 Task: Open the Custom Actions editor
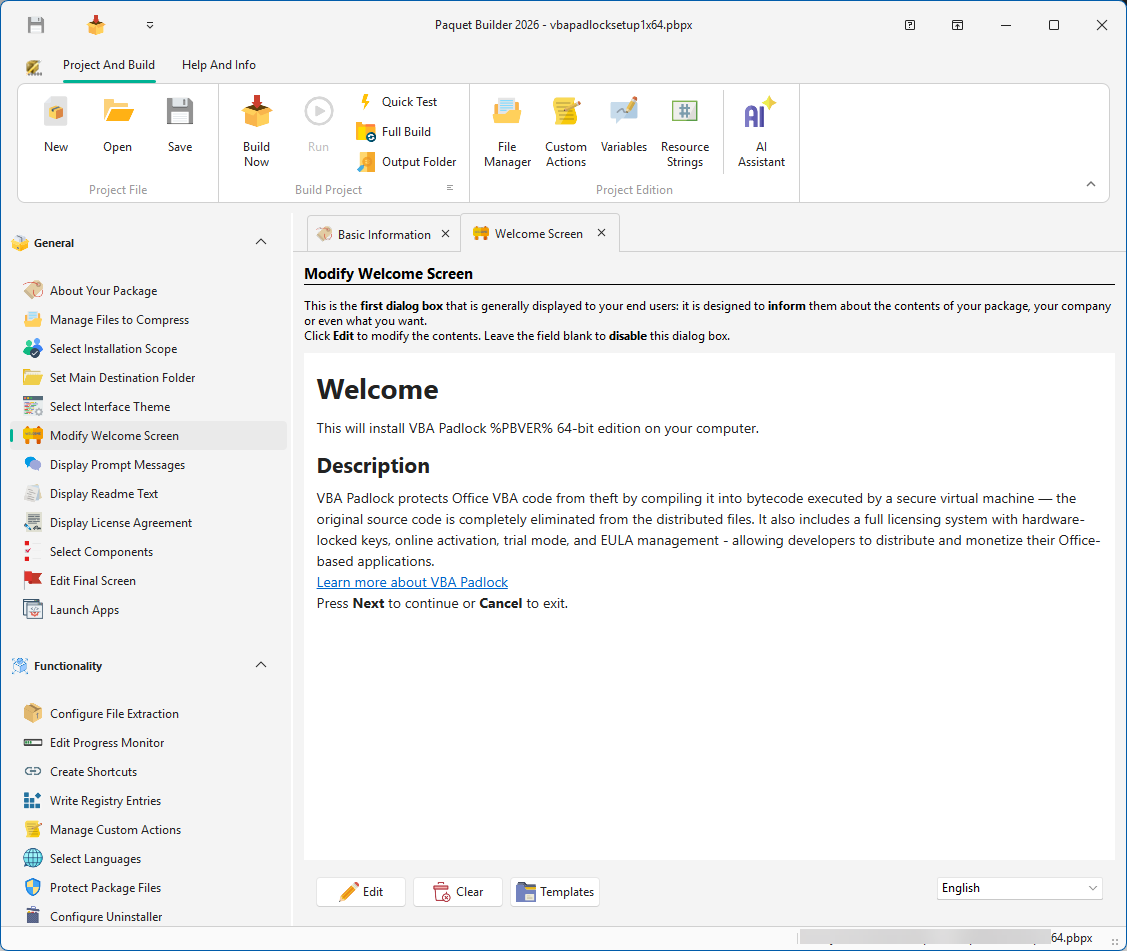tap(566, 128)
